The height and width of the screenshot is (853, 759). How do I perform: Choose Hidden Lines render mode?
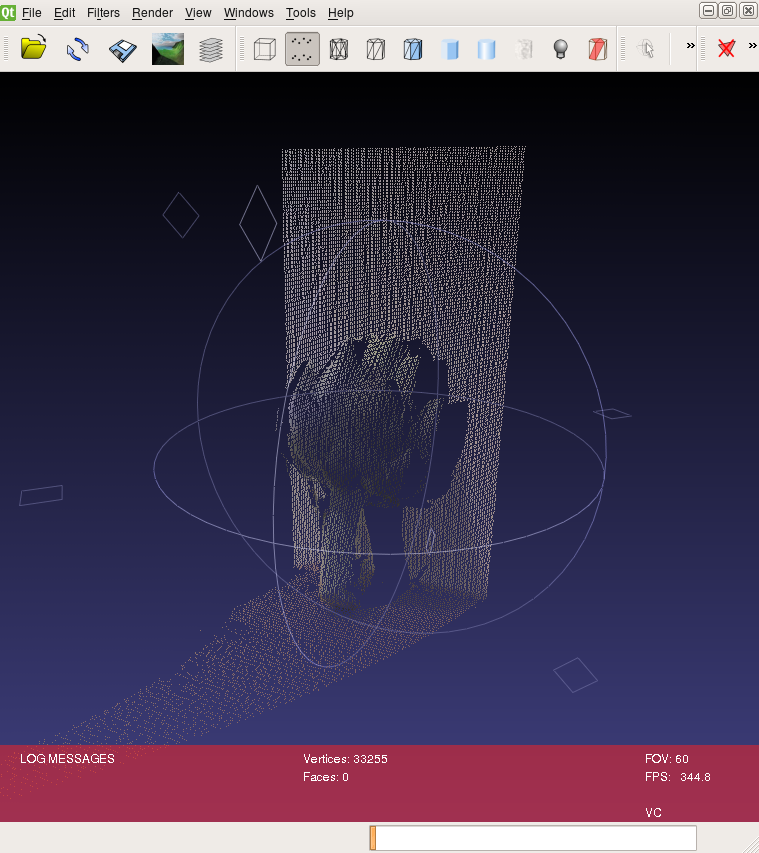click(x=376, y=48)
